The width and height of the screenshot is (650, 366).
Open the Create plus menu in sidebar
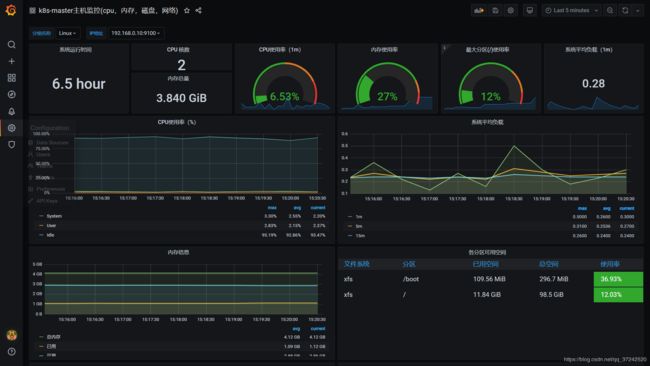click(12, 61)
